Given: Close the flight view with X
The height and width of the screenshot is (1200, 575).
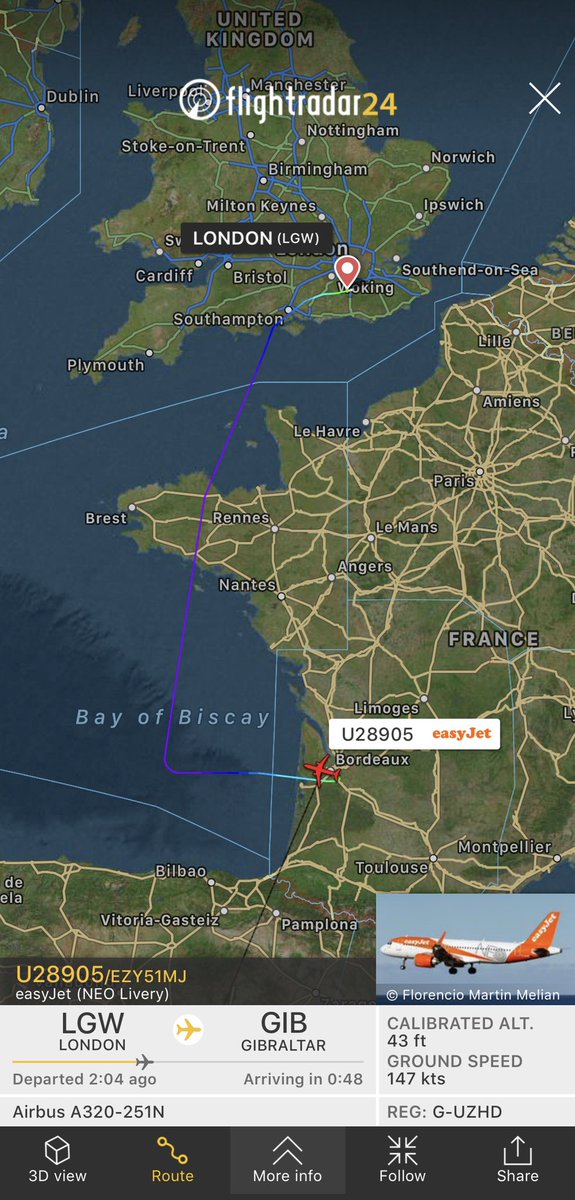Looking at the screenshot, I should 544,98.
